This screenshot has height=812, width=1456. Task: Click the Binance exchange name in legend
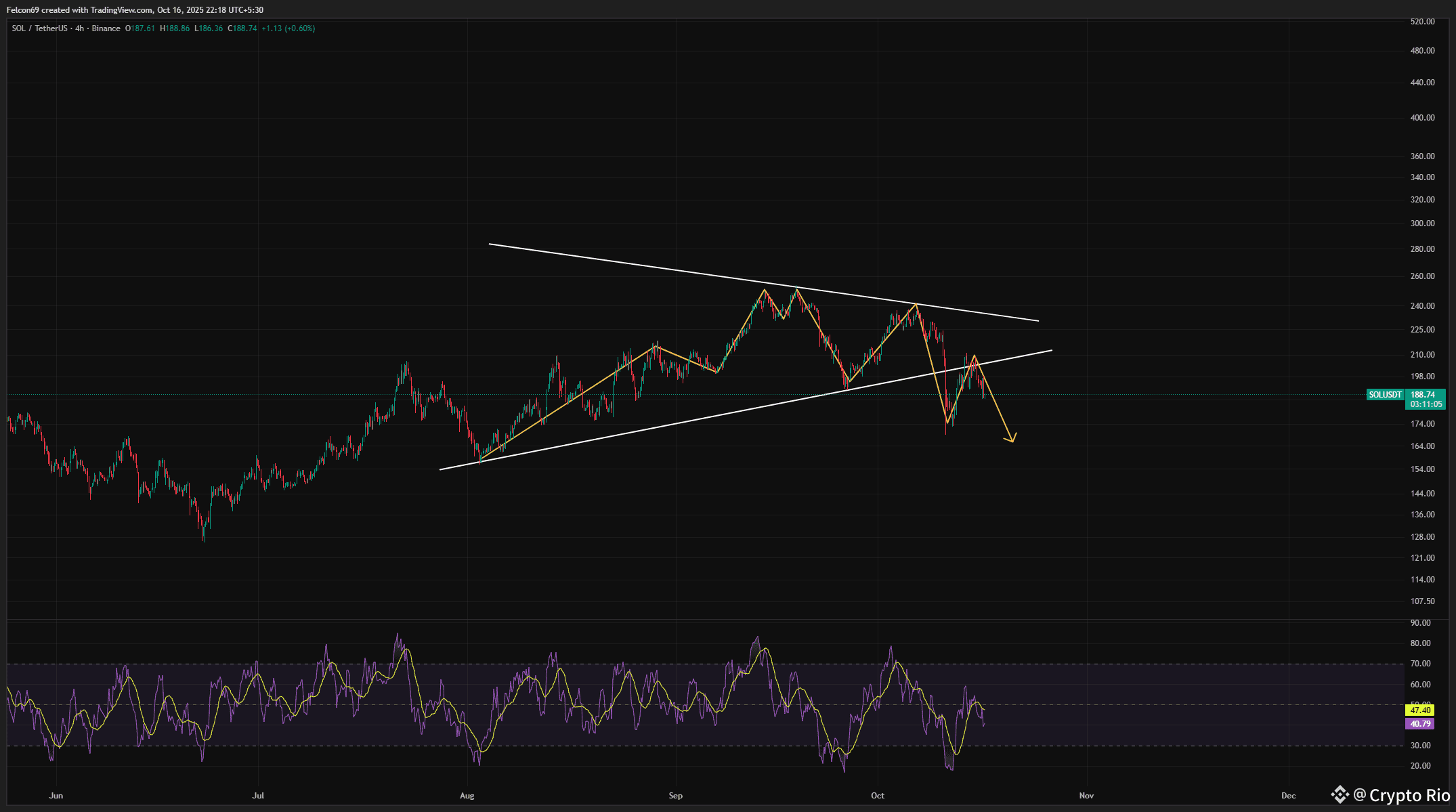pos(106,28)
